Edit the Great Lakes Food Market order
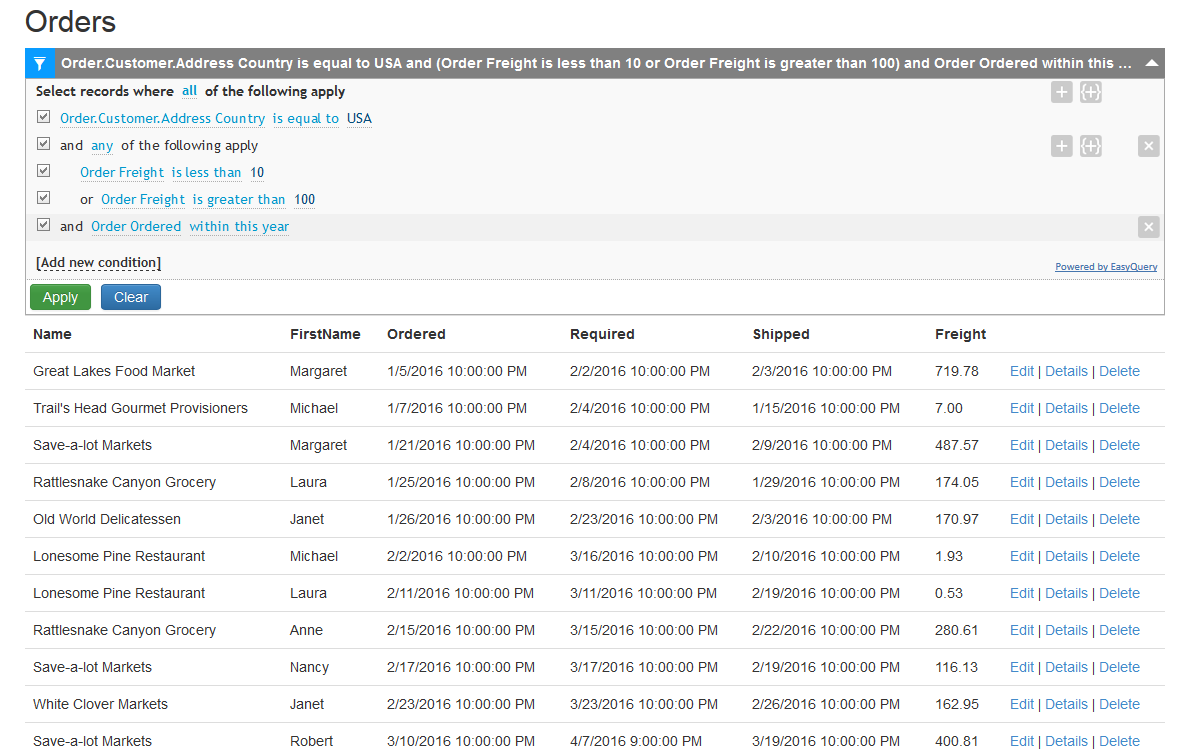Screen dimensions: 1185x750 [1021, 371]
